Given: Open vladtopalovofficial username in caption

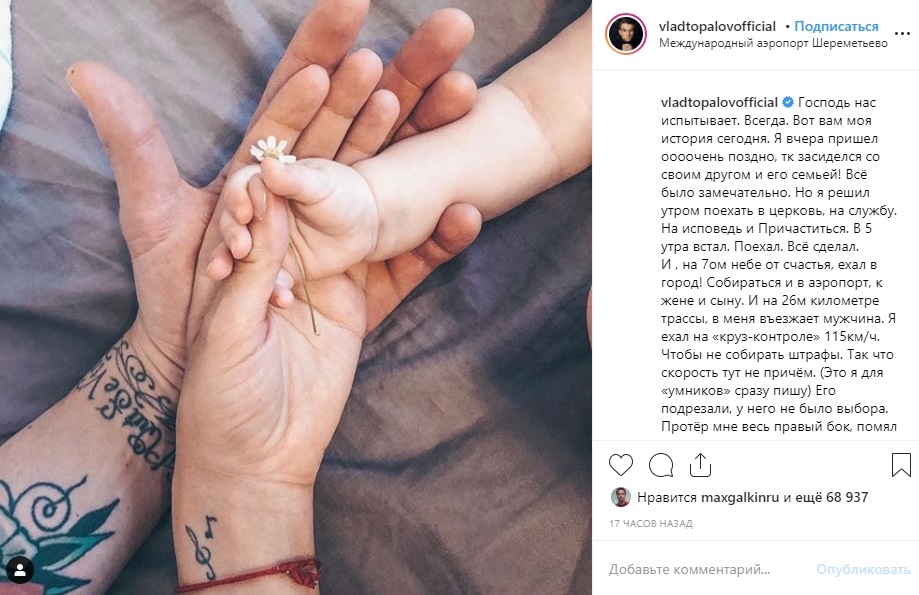Looking at the screenshot, I should click(719, 103).
